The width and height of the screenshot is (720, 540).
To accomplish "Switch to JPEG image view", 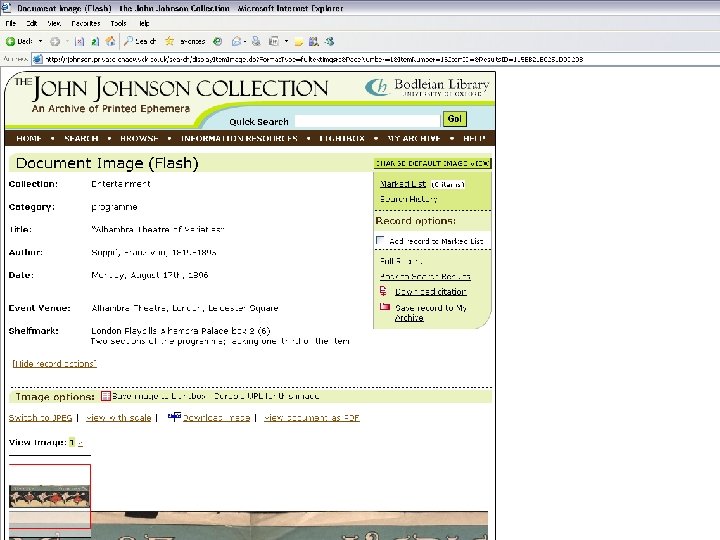I will [40, 418].
